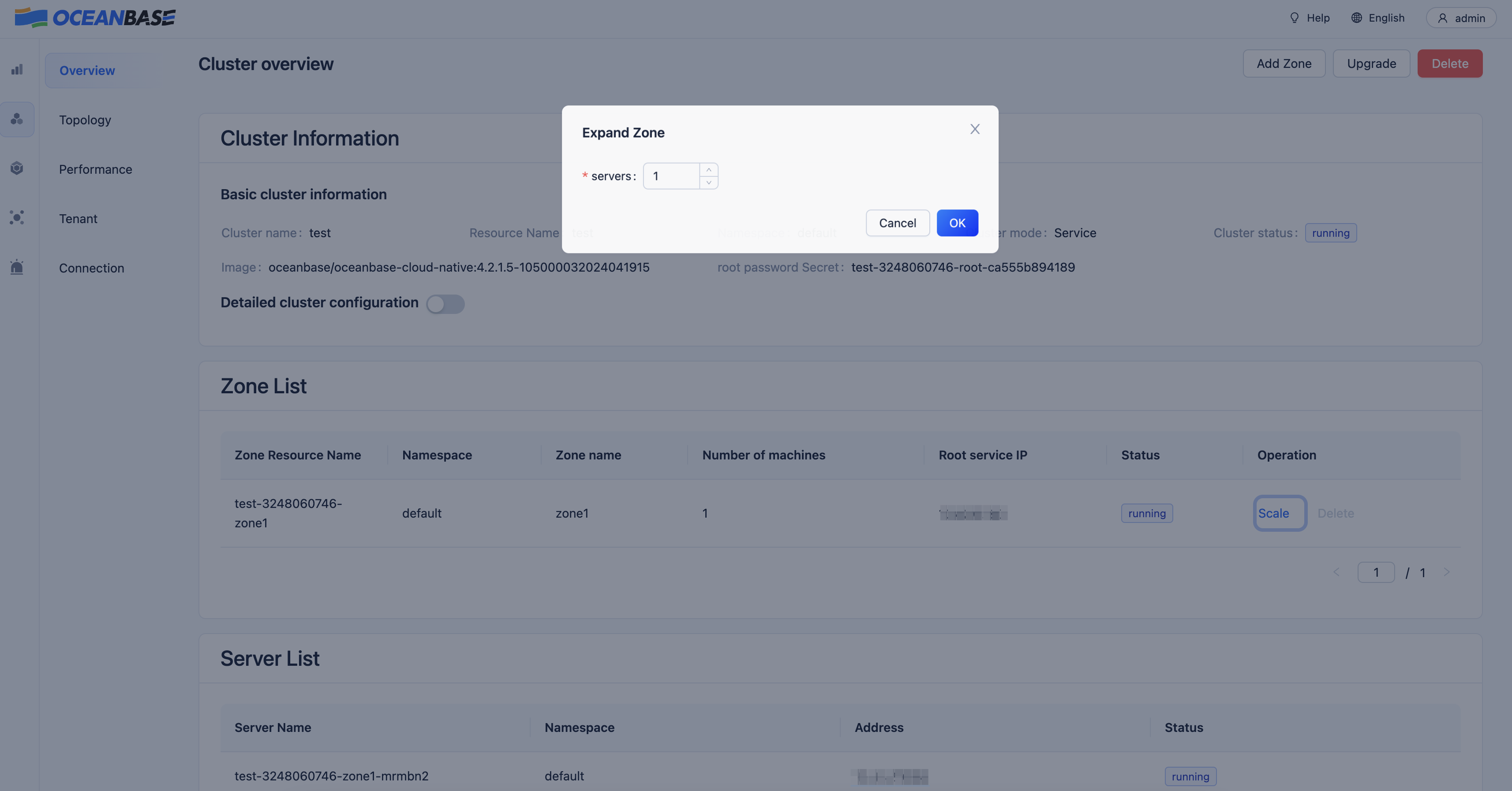1512x791 pixels.
Task: Click root password secret value
Action: 963,268
